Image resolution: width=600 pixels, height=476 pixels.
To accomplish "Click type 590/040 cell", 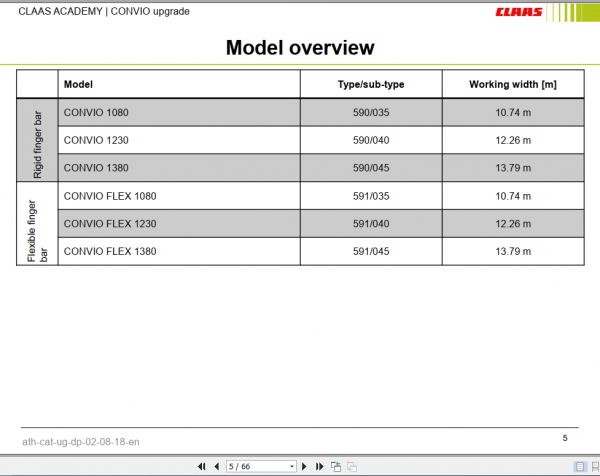I will pos(371,140).
